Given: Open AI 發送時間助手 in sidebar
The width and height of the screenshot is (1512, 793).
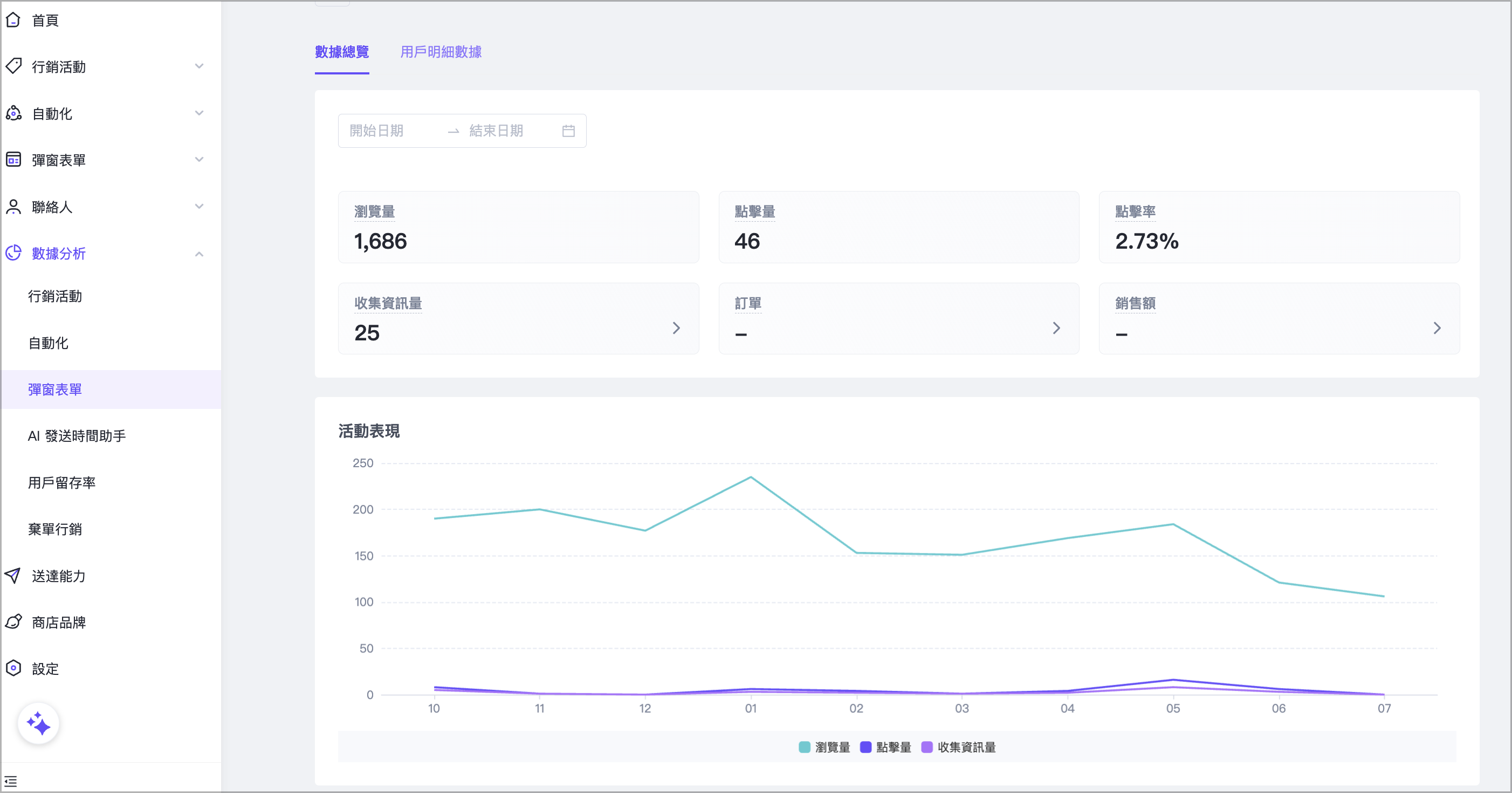Looking at the screenshot, I should point(77,436).
